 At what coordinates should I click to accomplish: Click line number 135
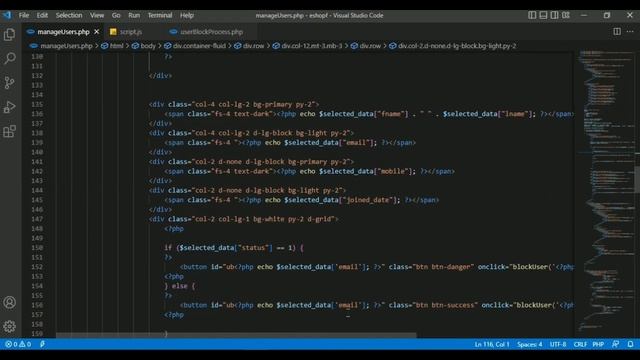click(x=37, y=104)
